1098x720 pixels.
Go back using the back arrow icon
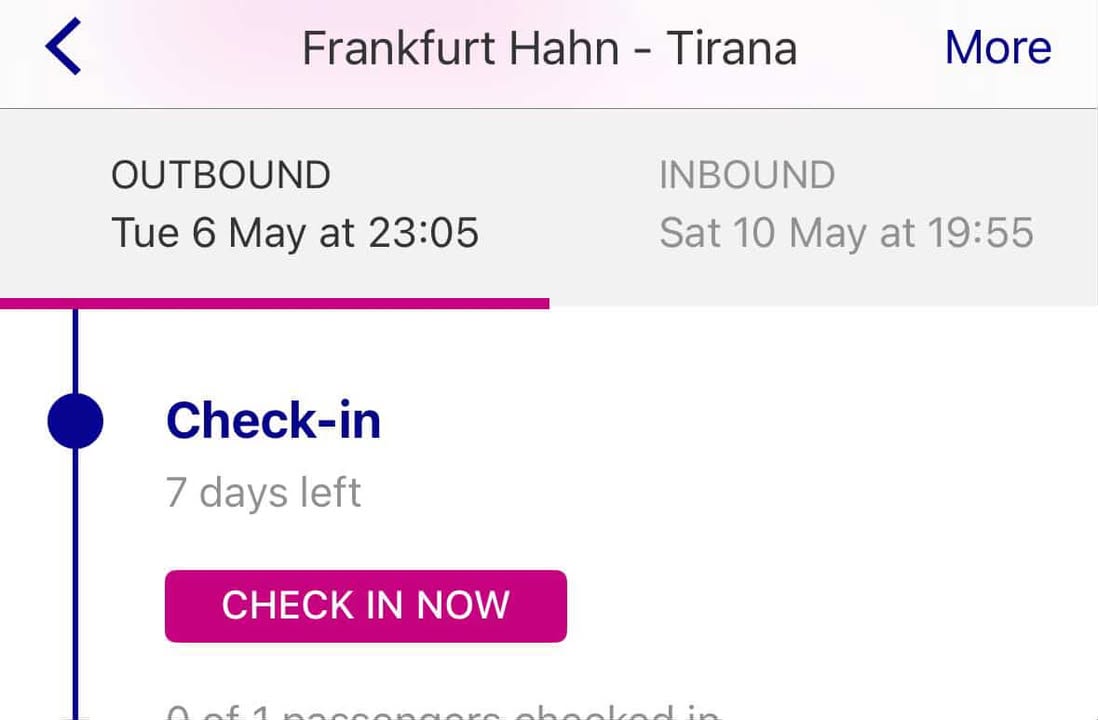63,46
